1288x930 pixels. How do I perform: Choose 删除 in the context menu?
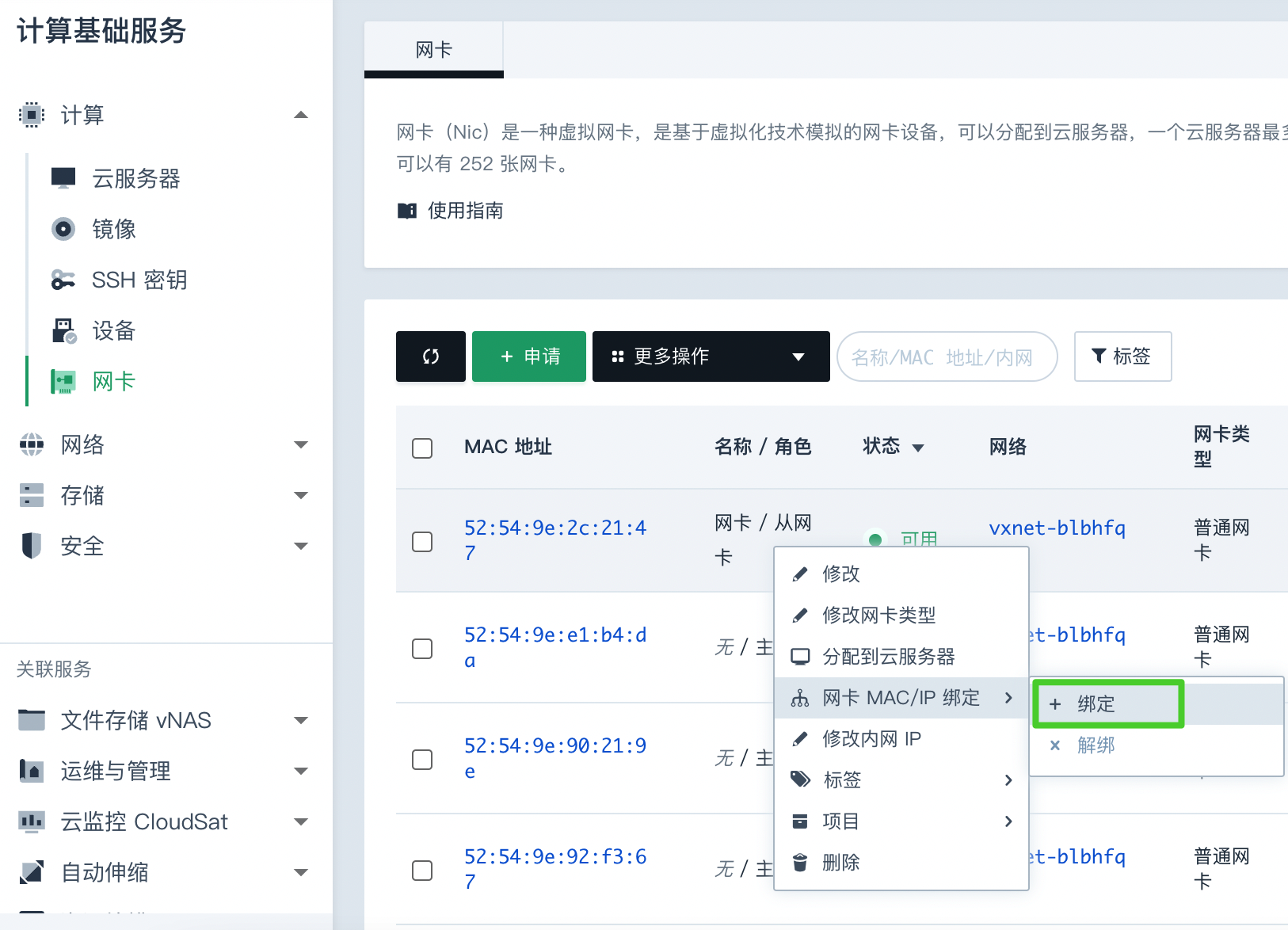tap(901, 863)
